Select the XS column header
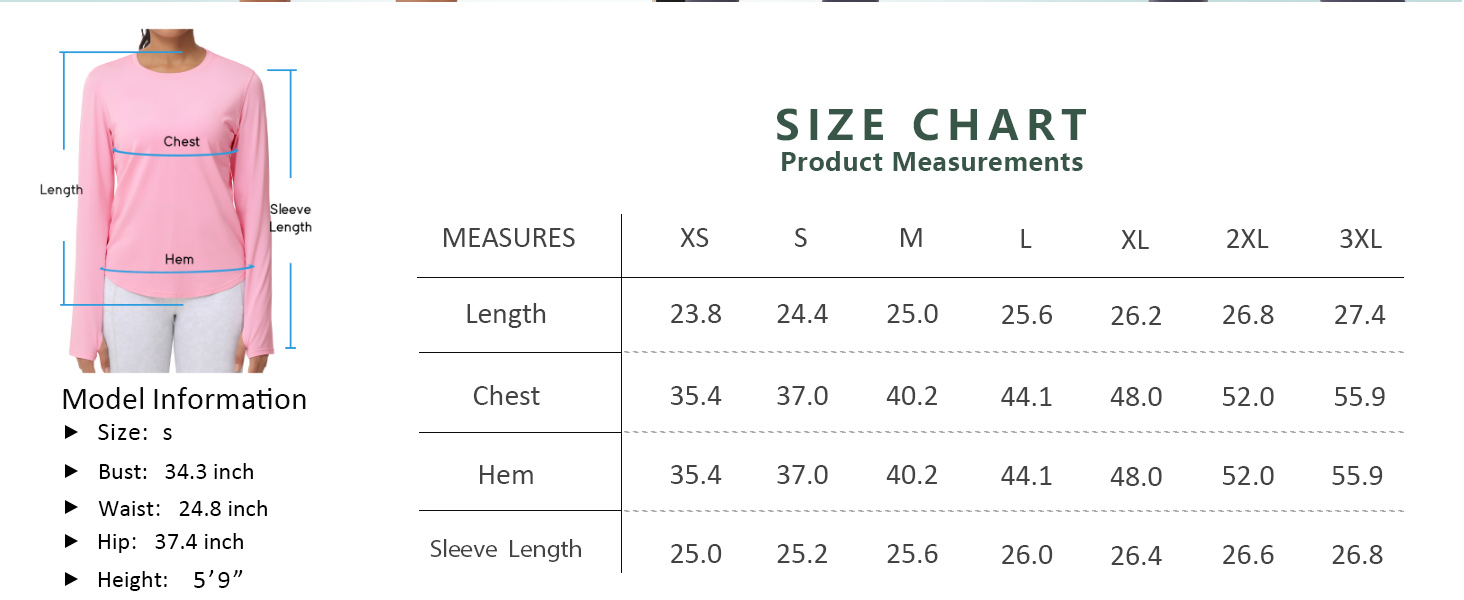This screenshot has height=600, width=1464. tap(694, 239)
